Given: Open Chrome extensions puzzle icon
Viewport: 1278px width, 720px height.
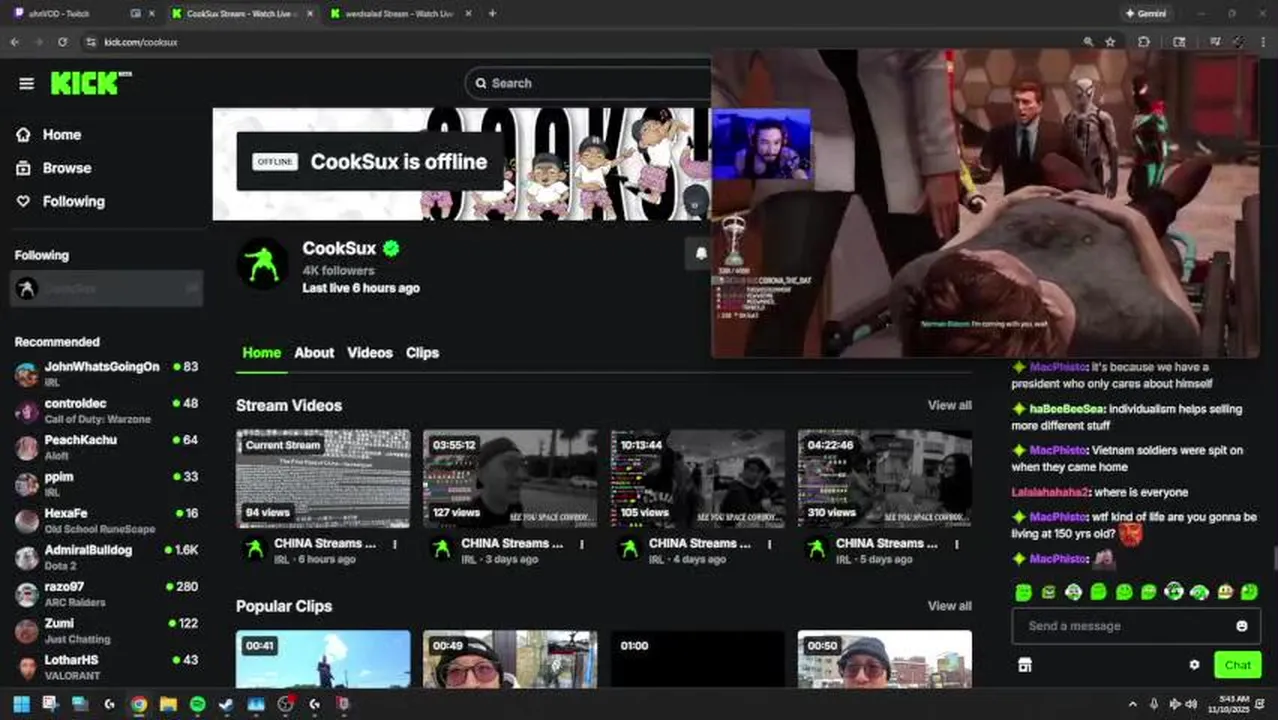Looking at the screenshot, I should pyautogui.click(x=1144, y=42).
